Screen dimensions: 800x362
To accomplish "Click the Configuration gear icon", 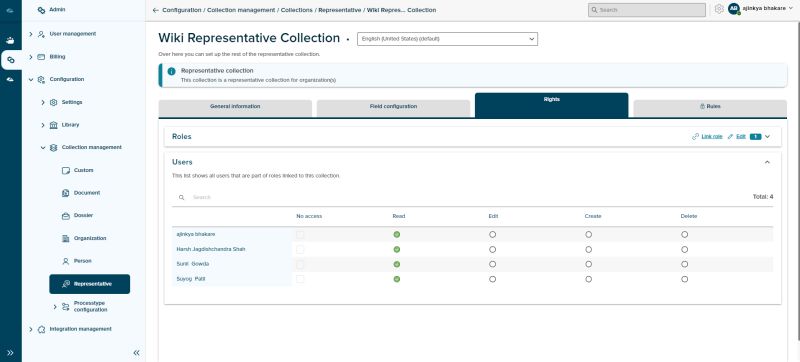I will point(41,80).
